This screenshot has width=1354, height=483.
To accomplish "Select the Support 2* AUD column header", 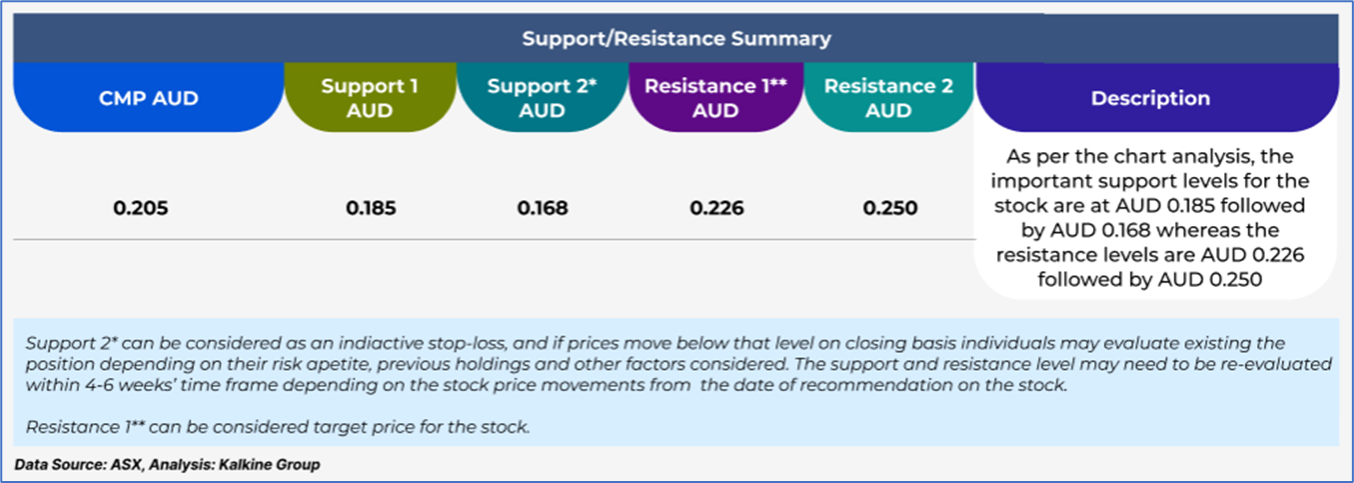I will [x=542, y=98].
